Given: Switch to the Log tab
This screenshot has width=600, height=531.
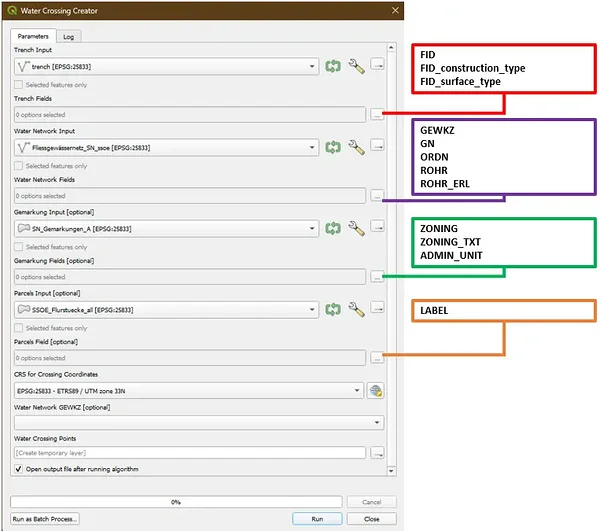Looking at the screenshot, I should [68, 37].
